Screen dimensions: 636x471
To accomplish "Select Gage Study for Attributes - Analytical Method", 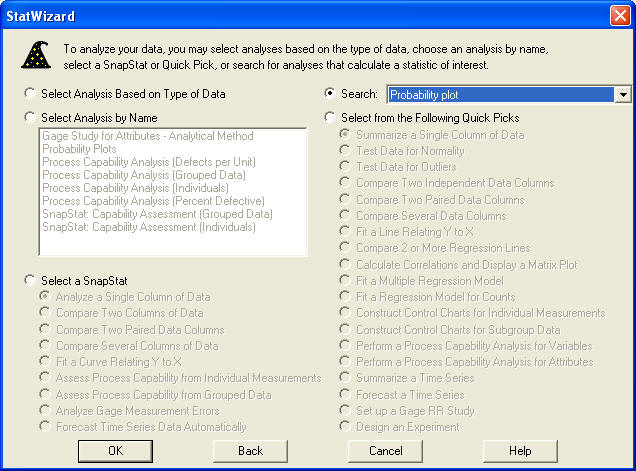I will (x=148, y=136).
